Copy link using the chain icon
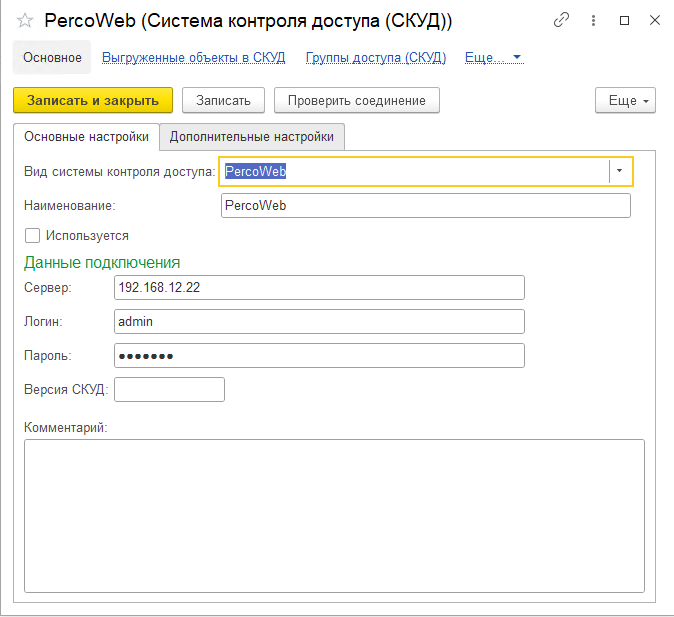 tap(562, 20)
